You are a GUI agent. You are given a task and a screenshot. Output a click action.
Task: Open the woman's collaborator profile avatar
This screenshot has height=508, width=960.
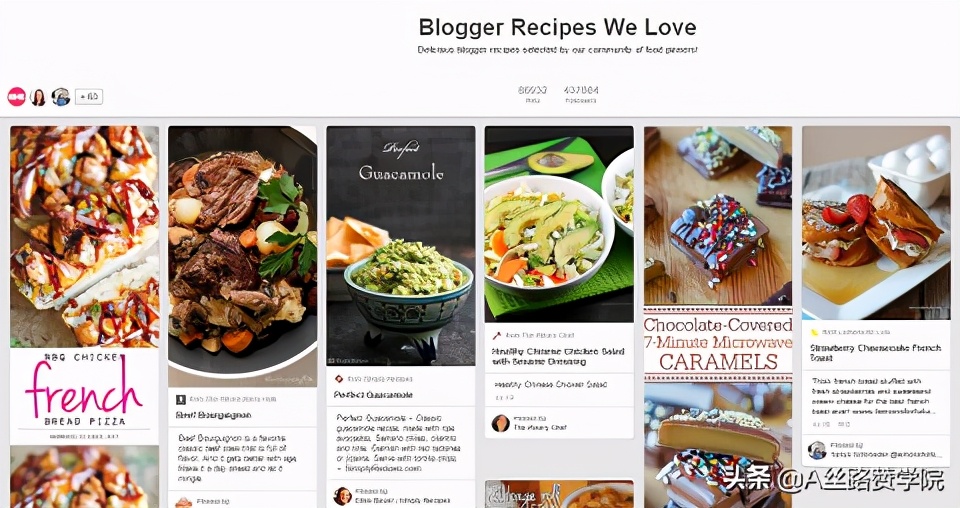click(x=38, y=97)
